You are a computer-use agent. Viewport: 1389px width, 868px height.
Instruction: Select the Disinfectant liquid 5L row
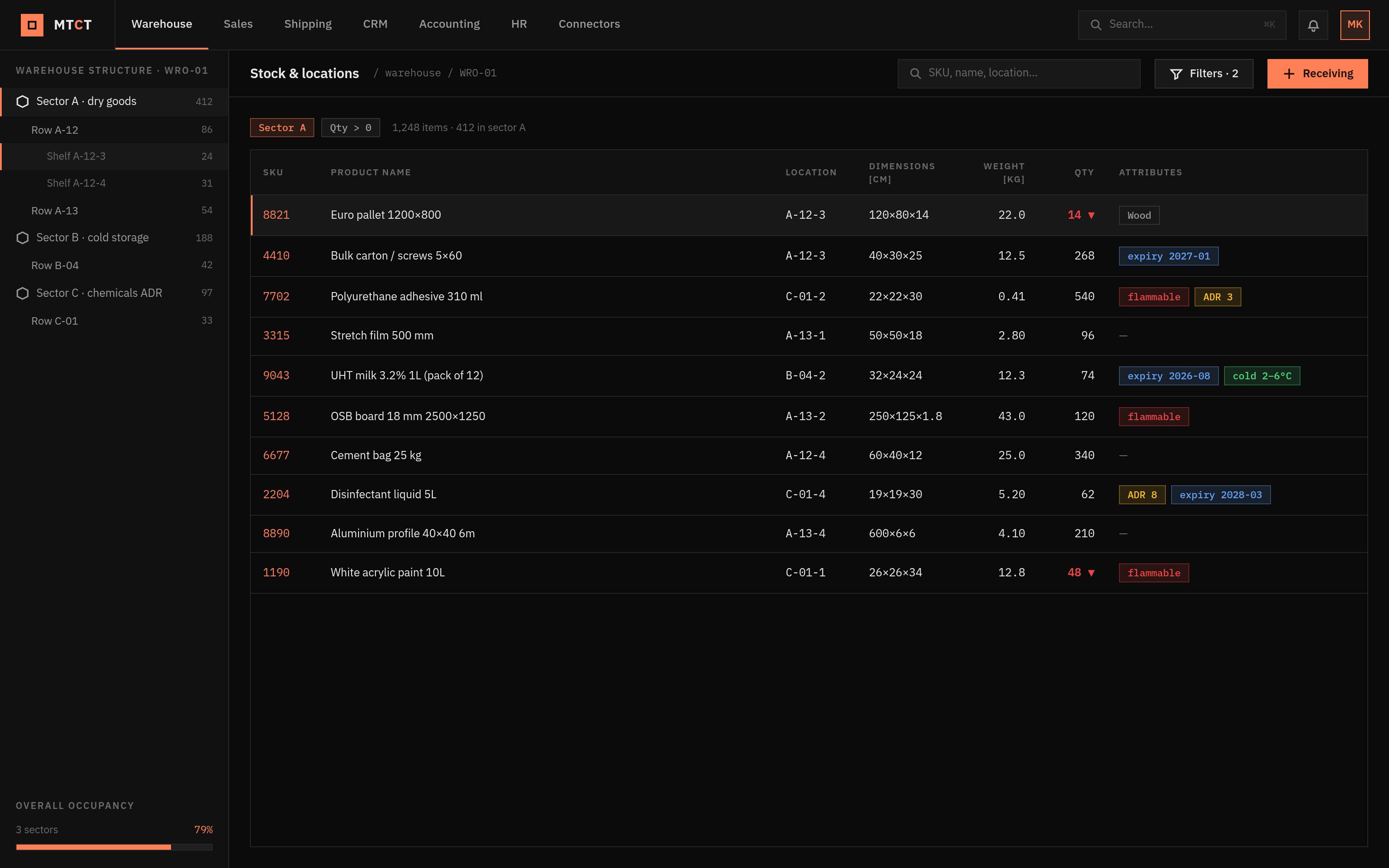click(809, 495)
